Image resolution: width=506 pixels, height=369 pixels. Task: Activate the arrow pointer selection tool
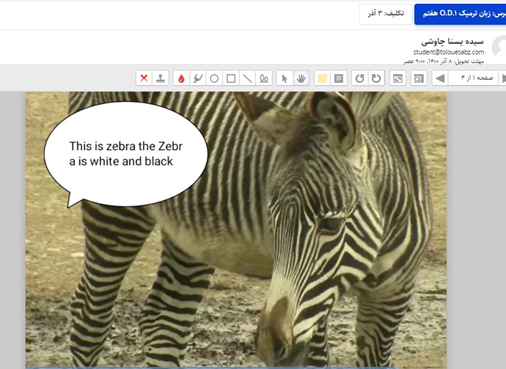[284, 78]
